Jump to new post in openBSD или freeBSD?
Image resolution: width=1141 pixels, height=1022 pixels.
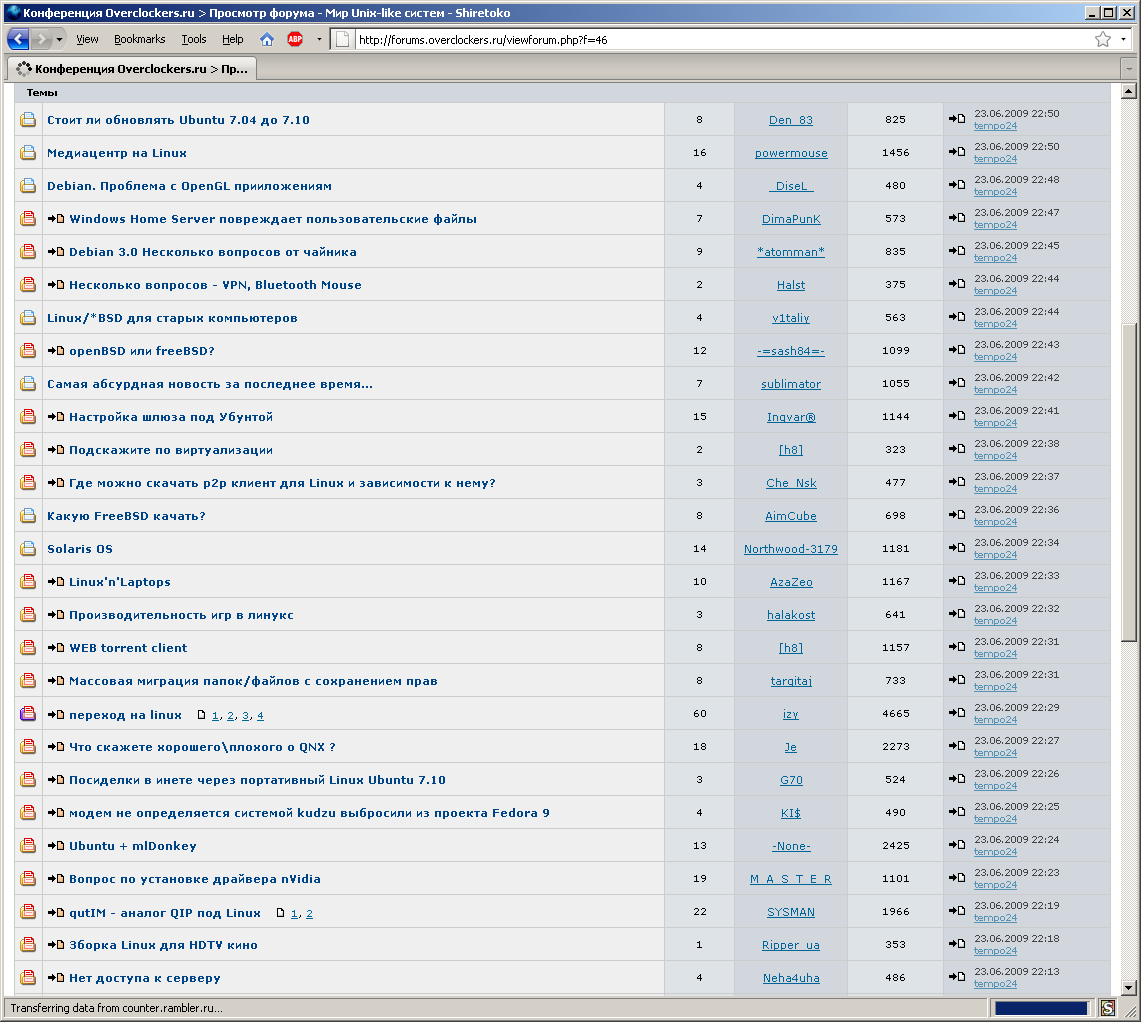[56, 351]
